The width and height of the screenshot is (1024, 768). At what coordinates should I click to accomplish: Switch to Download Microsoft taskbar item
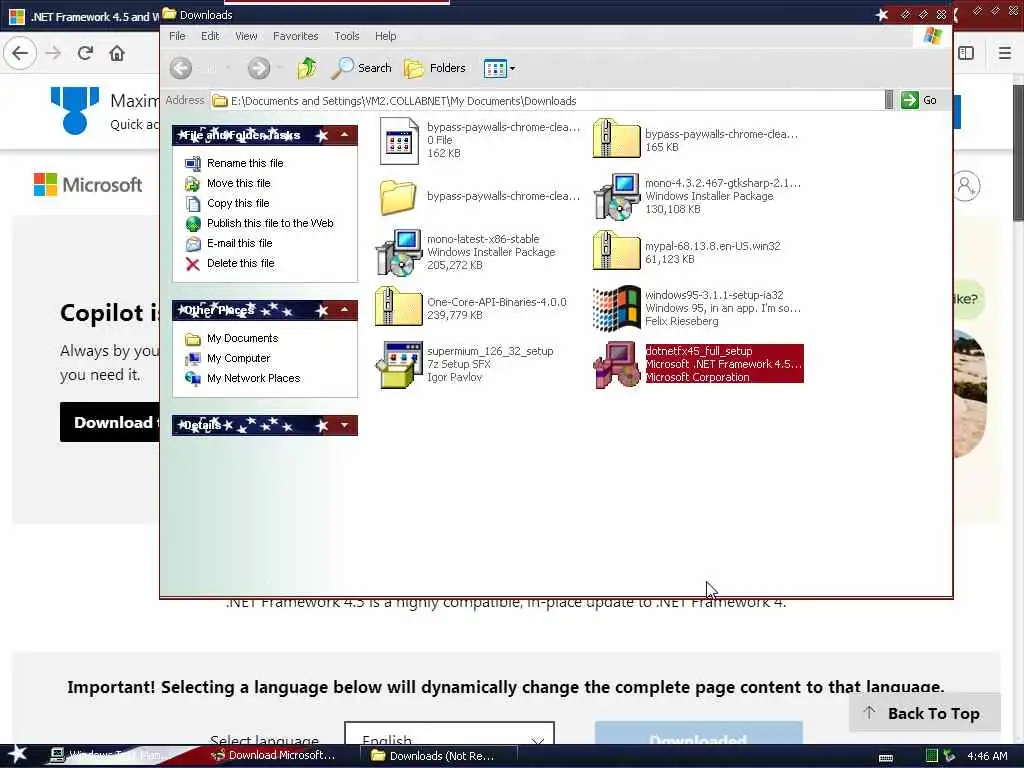(x=274, y=756)
